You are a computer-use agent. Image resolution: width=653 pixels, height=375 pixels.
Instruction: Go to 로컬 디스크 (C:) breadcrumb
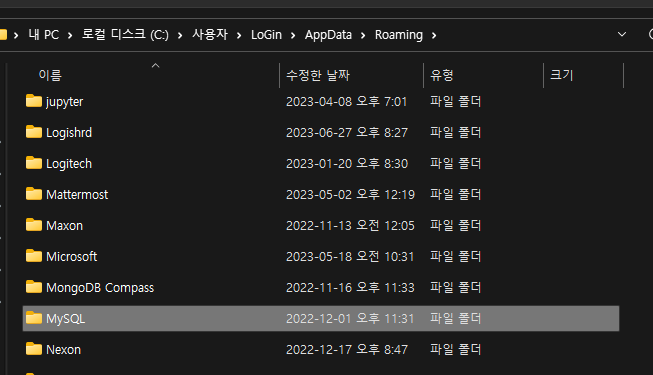pyautogui.click(x=125, y=35)
